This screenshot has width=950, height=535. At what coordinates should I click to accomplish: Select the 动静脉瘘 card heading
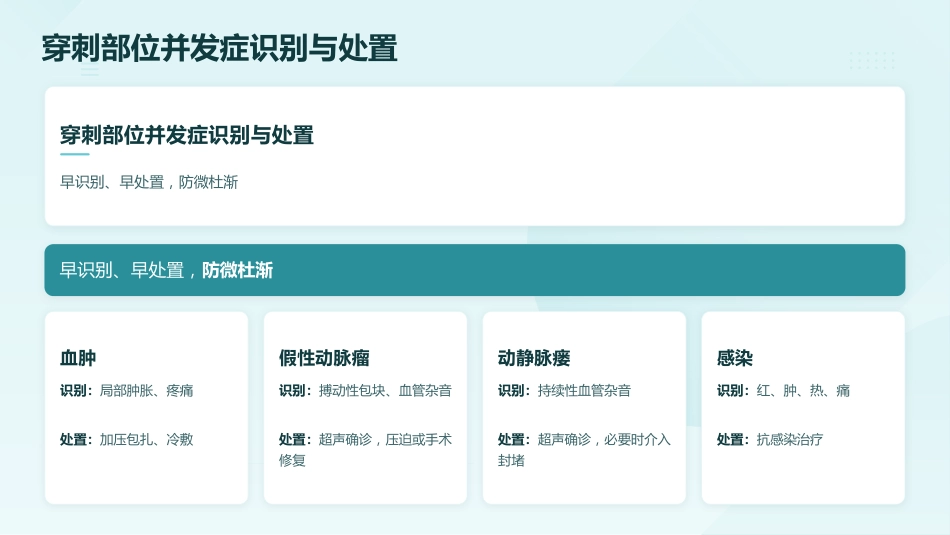(534, 358)
